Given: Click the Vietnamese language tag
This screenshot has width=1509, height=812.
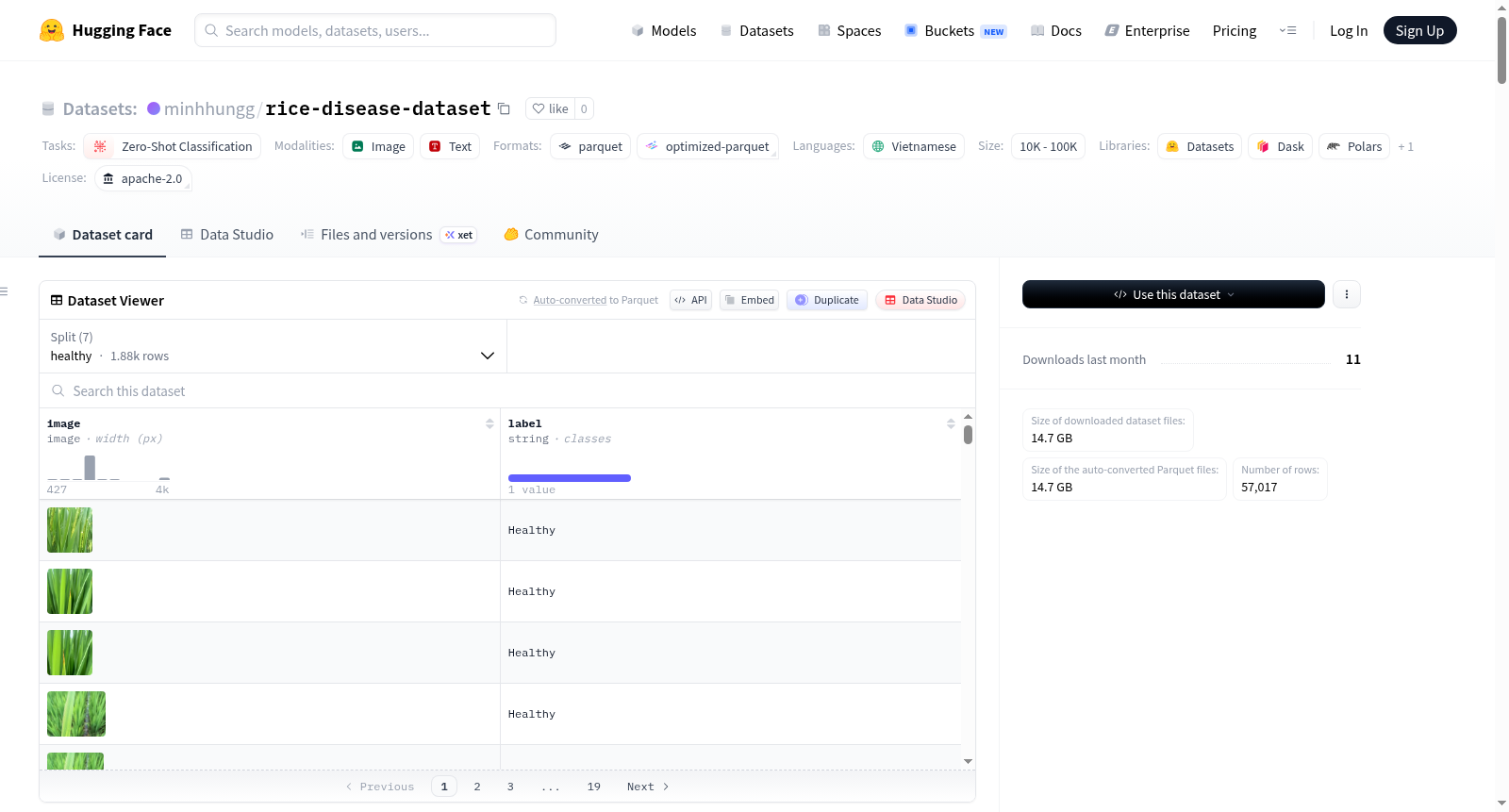Looking at the screenshot, I should click(x=914, y=146).
